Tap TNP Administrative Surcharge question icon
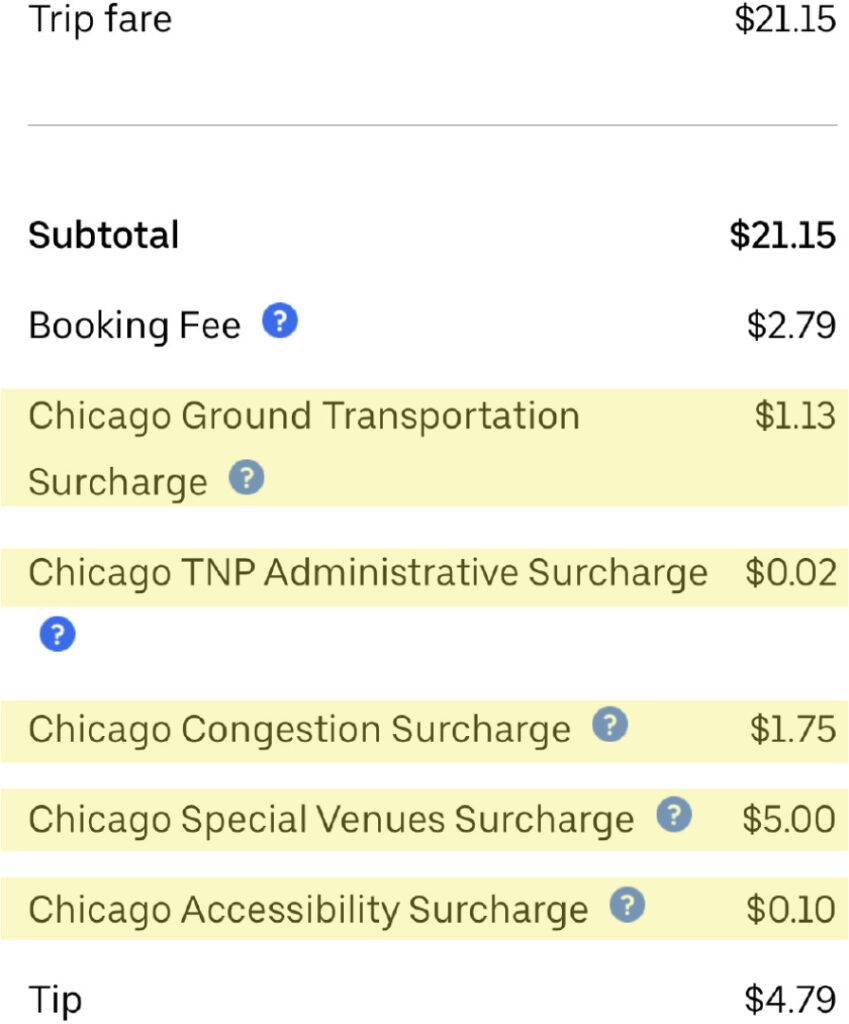Image resolution: width=849 pixels, height=1024 pixels. point(58,634)
